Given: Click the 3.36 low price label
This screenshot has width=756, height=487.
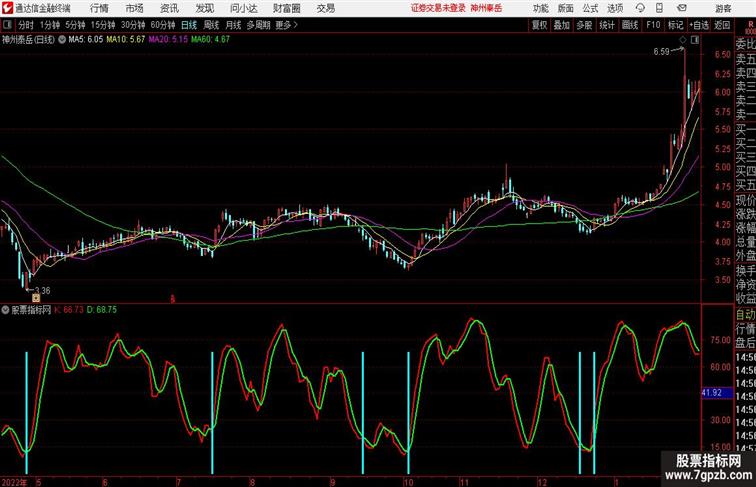Looking at the screenshot, I should point(42,290).
